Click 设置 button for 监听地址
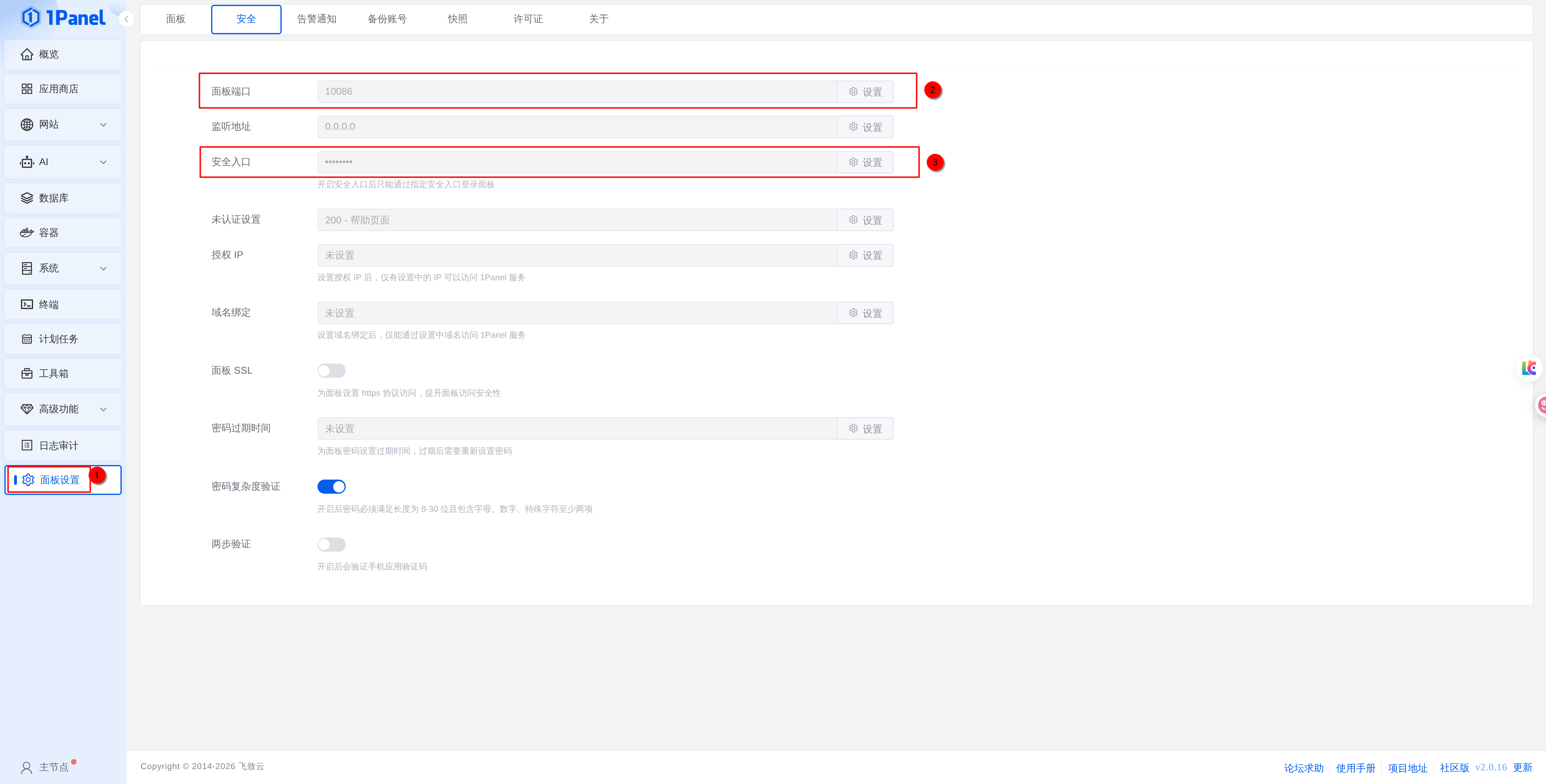Viewport: 1546px width, 784px height. point(865,127)
